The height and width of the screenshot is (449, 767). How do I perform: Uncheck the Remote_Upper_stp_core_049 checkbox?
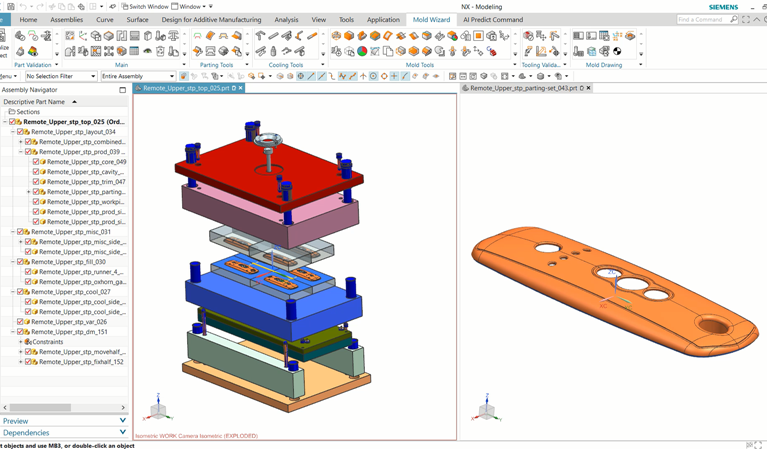(x=36, y=161)
